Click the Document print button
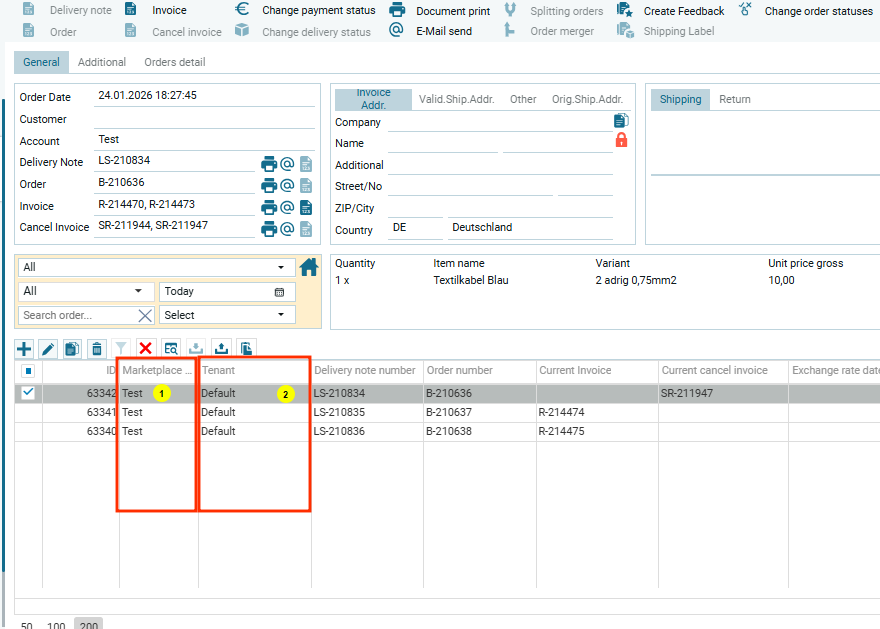The image size is (880, 629). point(440,11)
